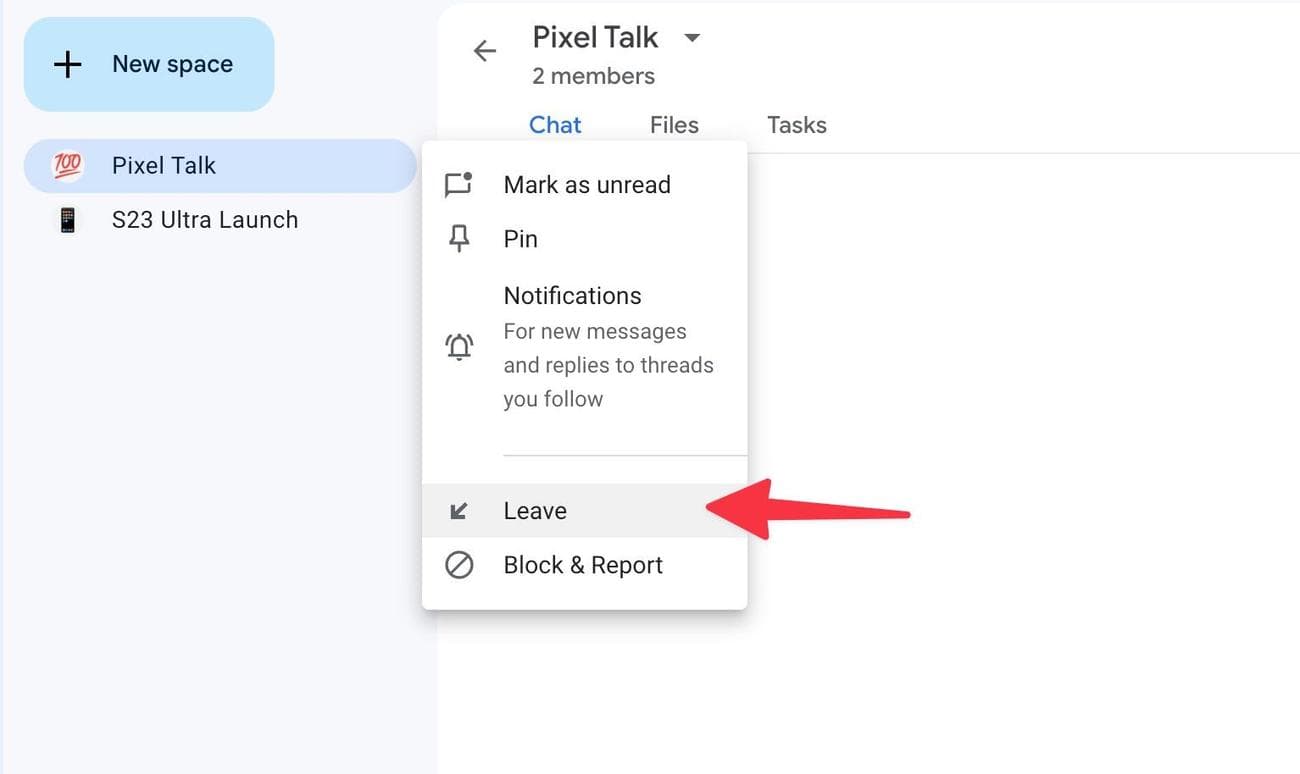Open the Files tab

(674, 125)
